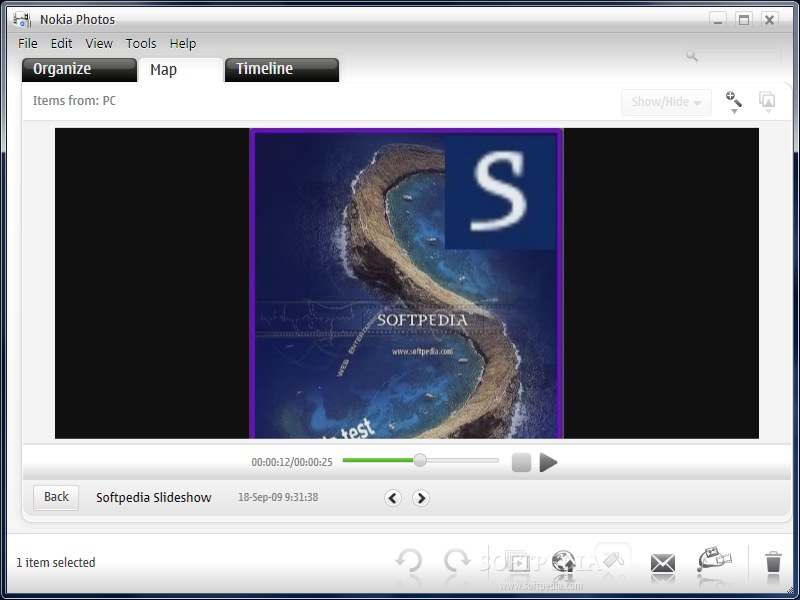The height and width of the screenshot is (600, 800).
Task: Click the 1 item selected status
Action: click(x=56, y=562)
